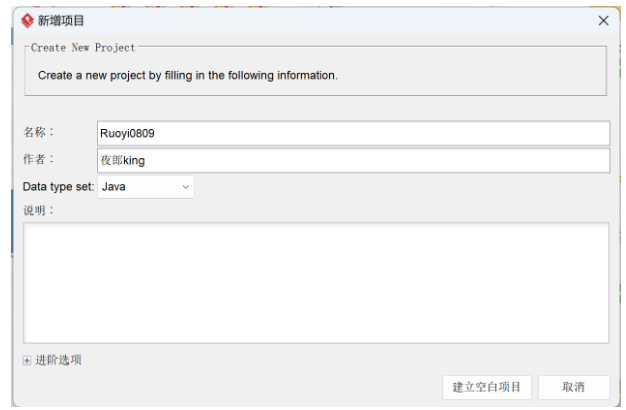Screen dimensions: 626x410
Task: Click the 进阶选项 advanced options label
Action: pyautogui.click(x=58, y=361)
